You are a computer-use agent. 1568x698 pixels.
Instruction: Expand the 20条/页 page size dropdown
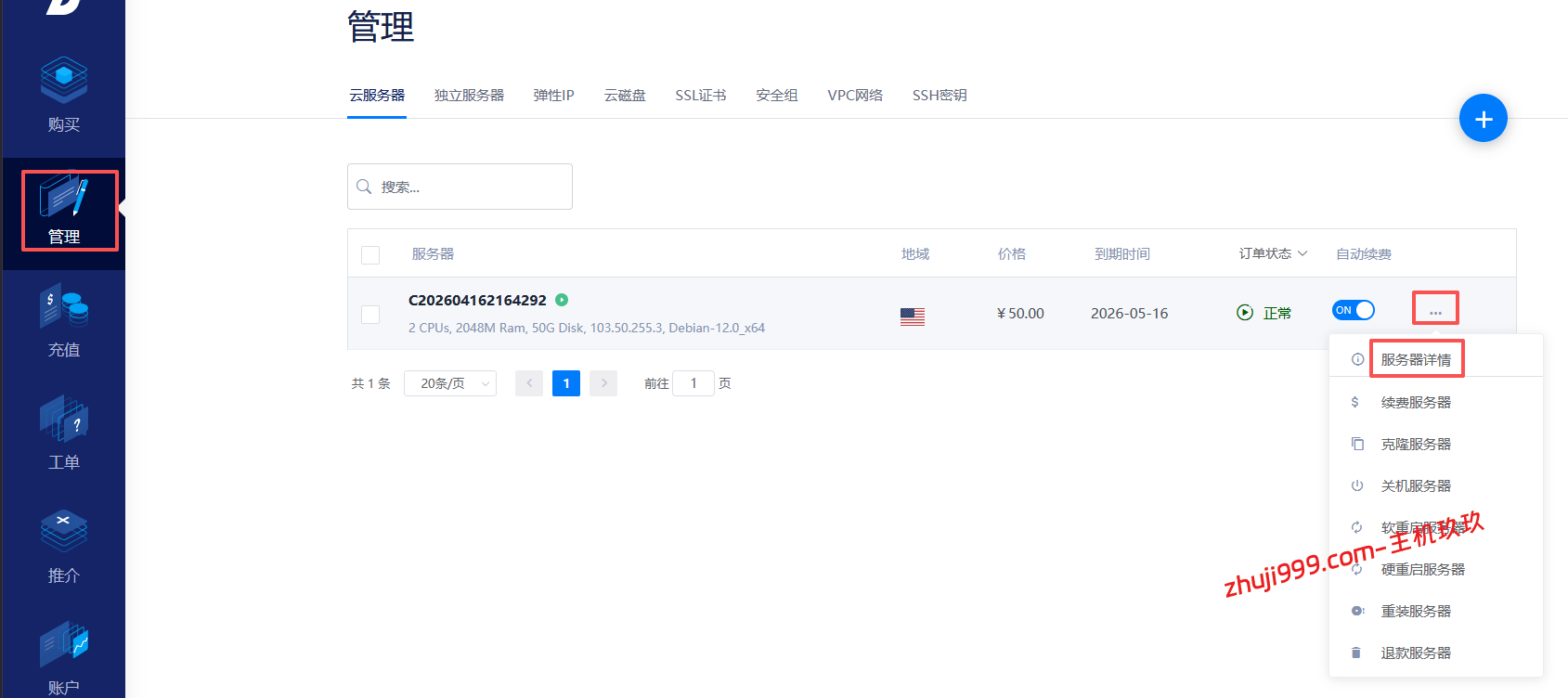[x=450, y=383]
